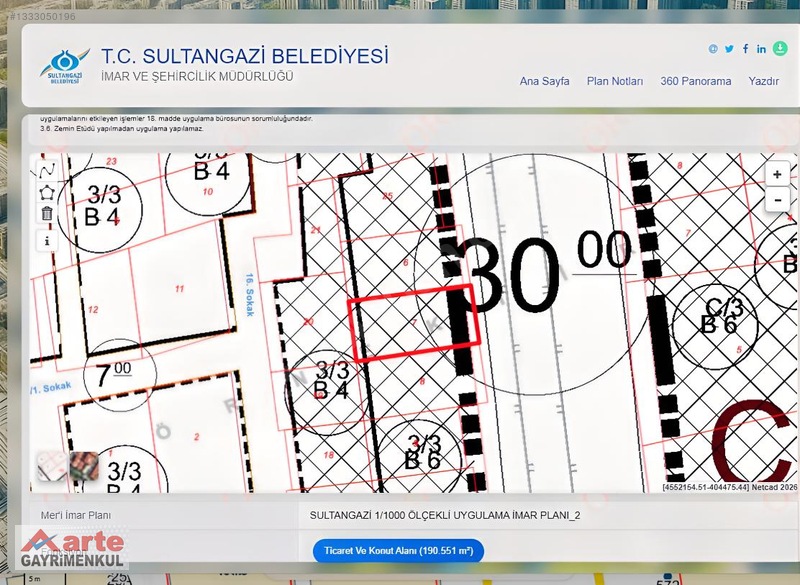The height and width of the screenshot is (585, 800).
Task: Open the email share icon
Action: point(713,49)
